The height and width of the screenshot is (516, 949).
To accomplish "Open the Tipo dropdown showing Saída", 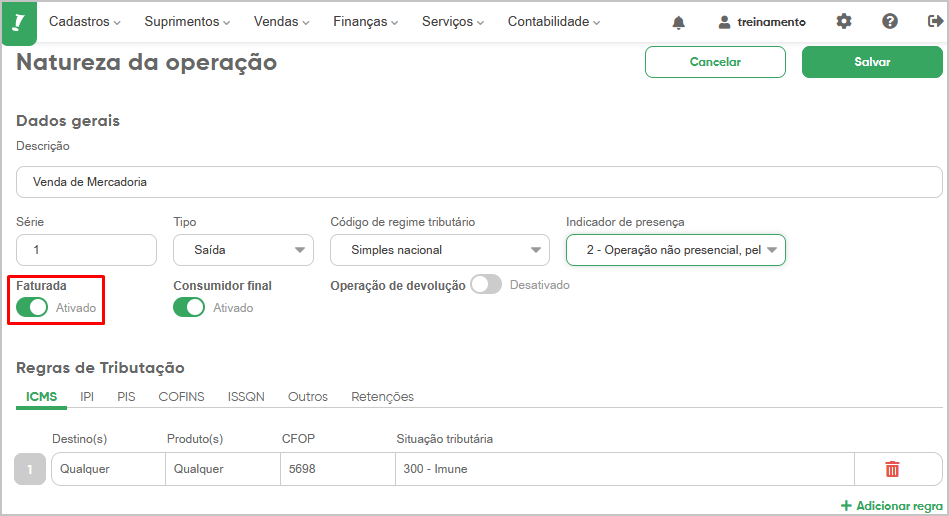I will [243, 250].
